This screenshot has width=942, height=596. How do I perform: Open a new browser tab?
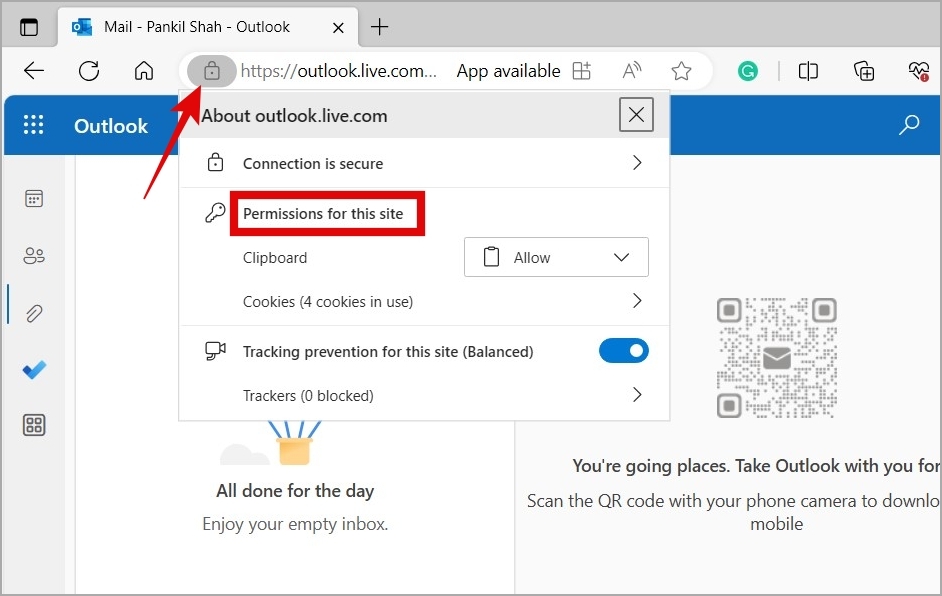(x=379, y=27)
